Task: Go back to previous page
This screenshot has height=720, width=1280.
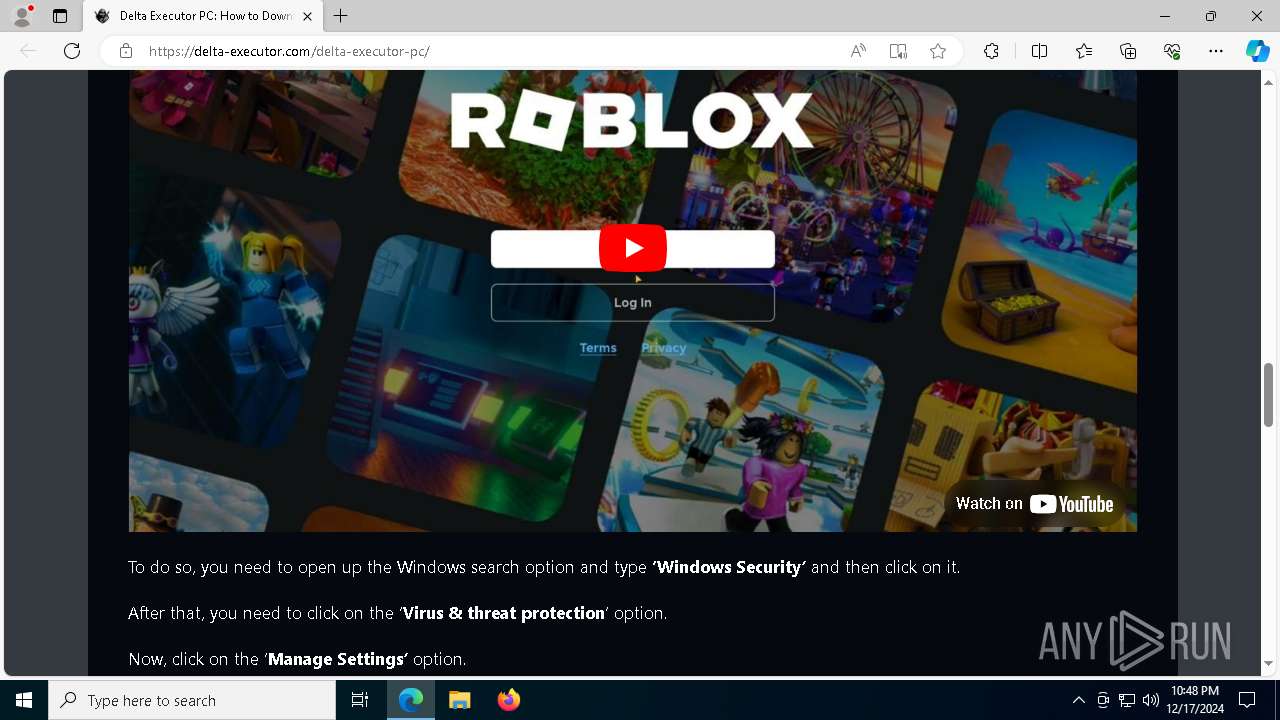Action: pos(28,51)
